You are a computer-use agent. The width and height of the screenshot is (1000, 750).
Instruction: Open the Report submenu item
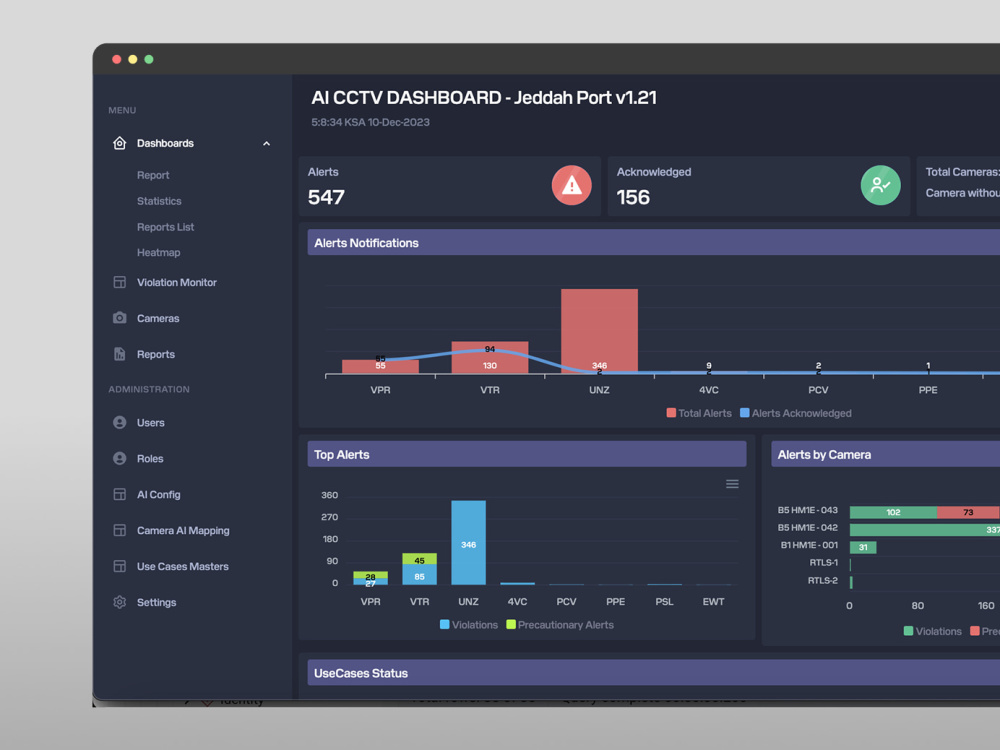(x=153, y=175)
